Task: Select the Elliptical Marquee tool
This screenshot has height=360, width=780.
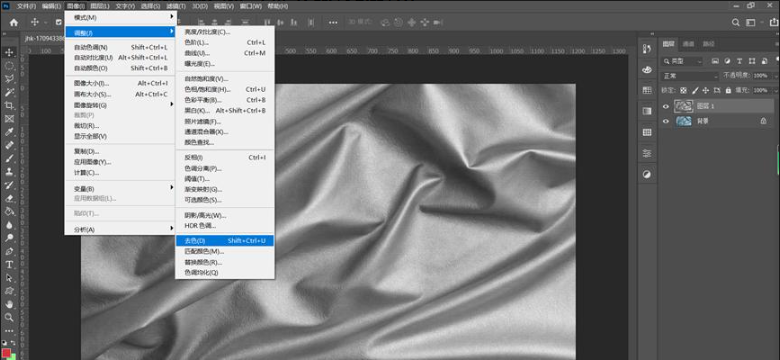Action: pyautogui.click(x=9, y=66)
